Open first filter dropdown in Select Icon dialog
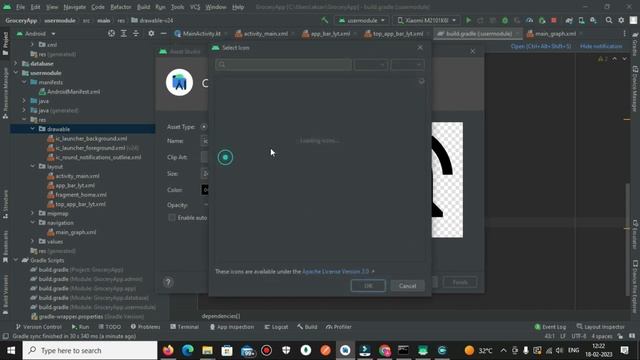640x360 pixels. click(x=371, y=64)
